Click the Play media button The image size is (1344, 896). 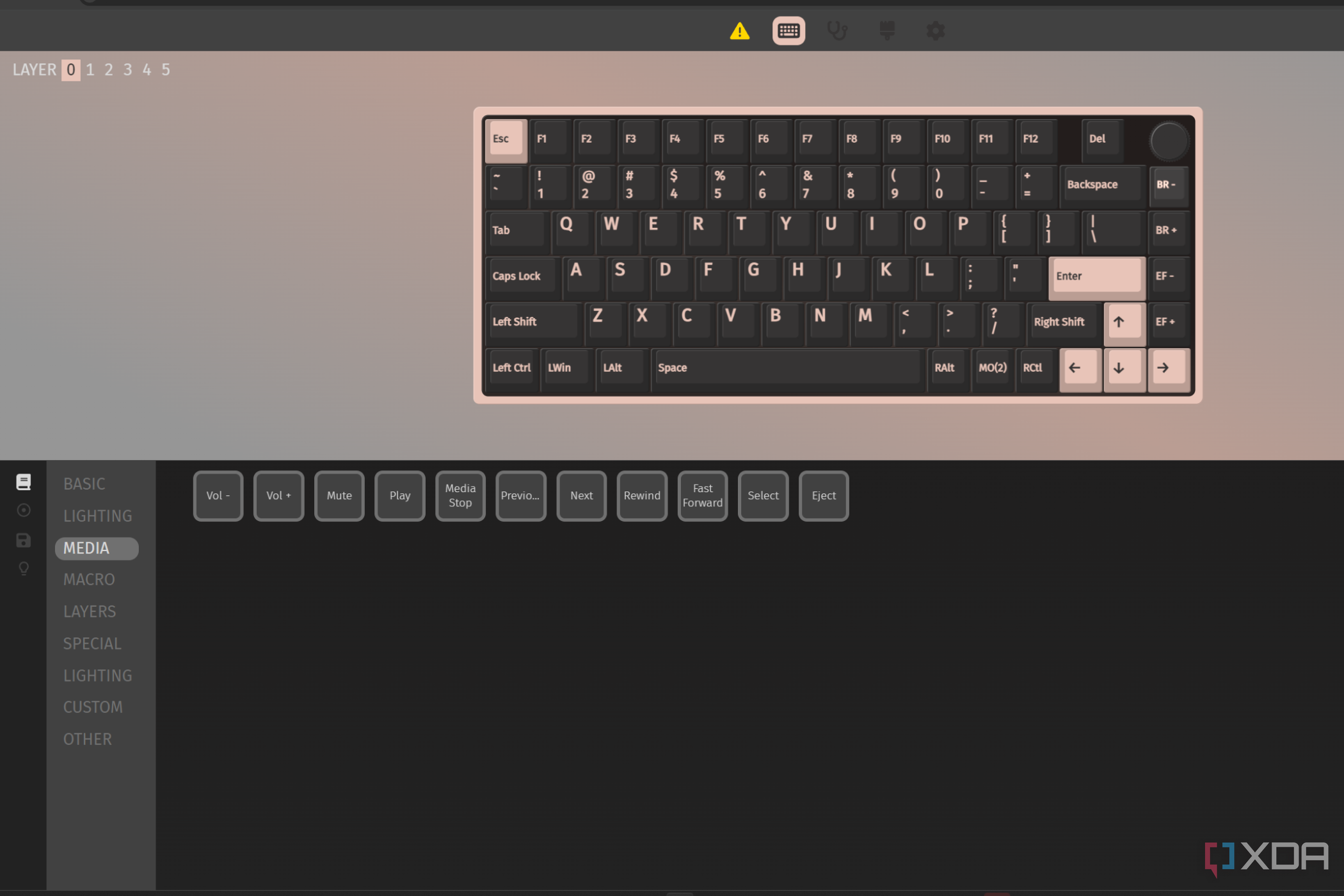pyautogui.click(x=399, y=495)
